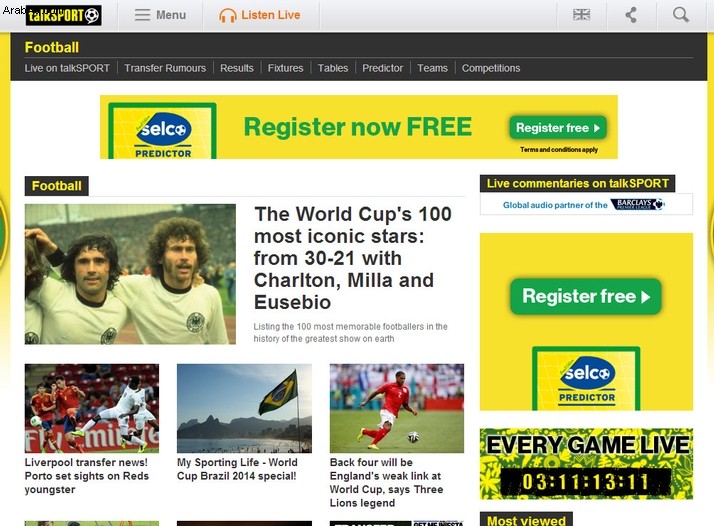Open World Cup's 100 most iconic stars headline
The image size is (714, 526).
tap(352, 258)
